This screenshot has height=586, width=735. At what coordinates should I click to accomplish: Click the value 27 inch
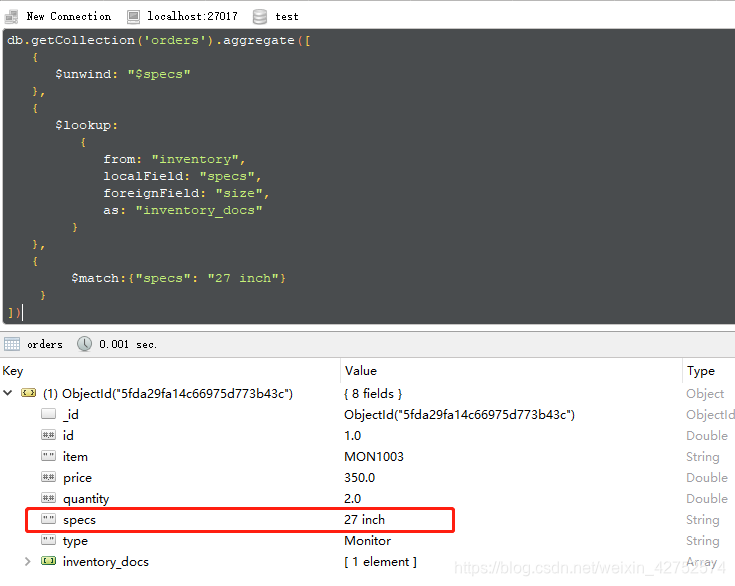(364, 519)
